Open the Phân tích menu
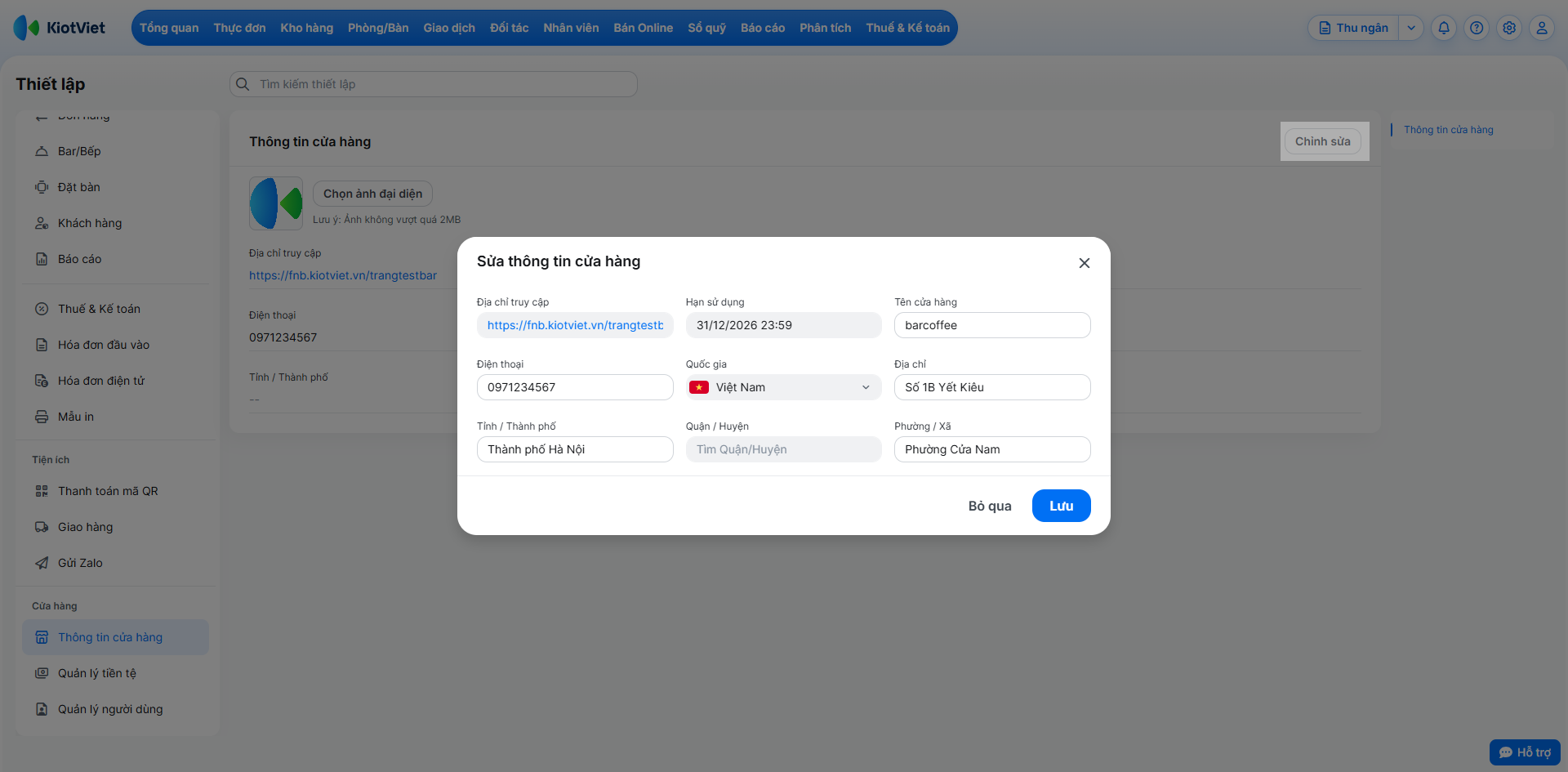 click(826, 28)
